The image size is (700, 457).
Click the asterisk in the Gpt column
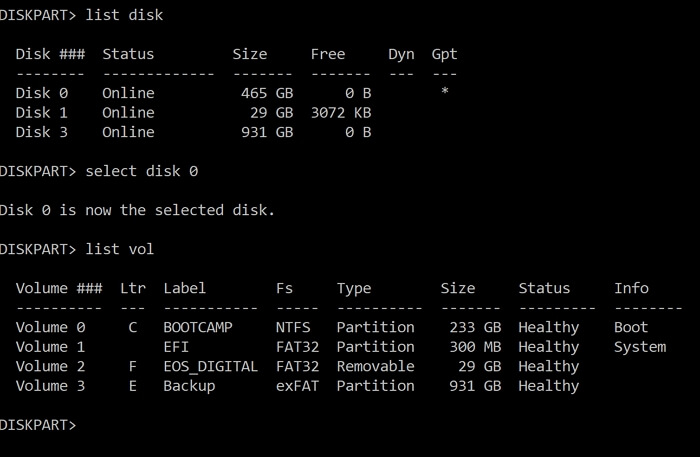click(x=445, y=93)
